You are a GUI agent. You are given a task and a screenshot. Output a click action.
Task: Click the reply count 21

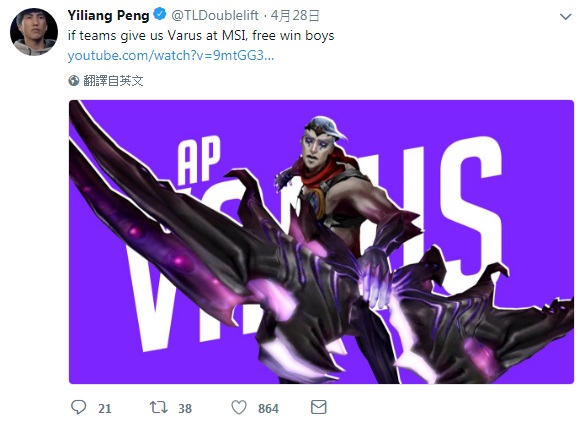click(x=105, y=409)
